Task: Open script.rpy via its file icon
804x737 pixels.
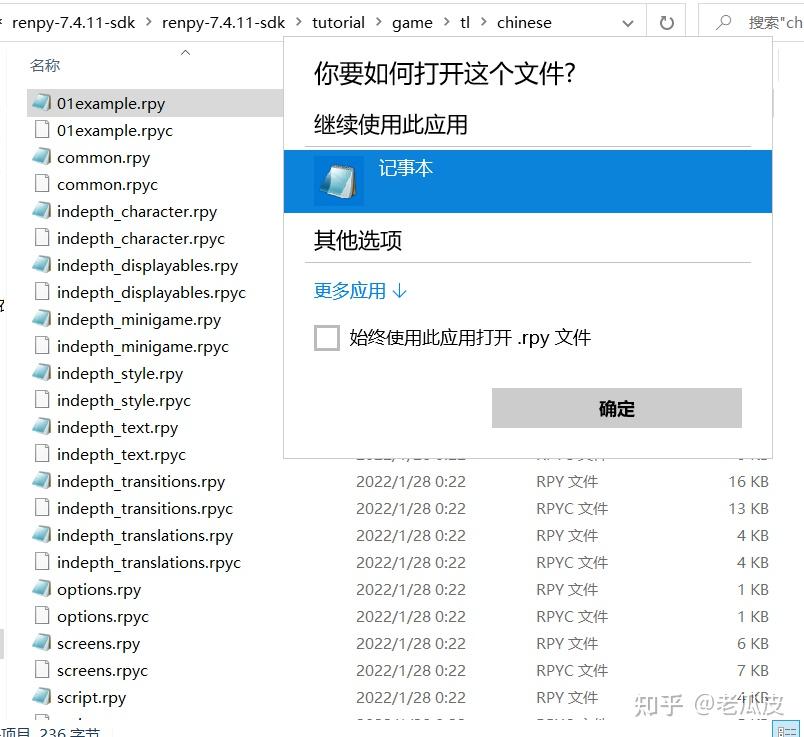Action: [40, 697]
